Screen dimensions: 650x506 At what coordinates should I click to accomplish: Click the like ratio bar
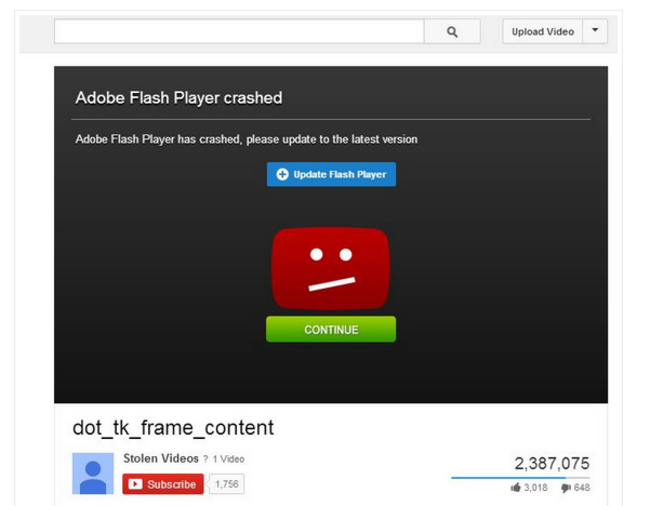(520, 478)
